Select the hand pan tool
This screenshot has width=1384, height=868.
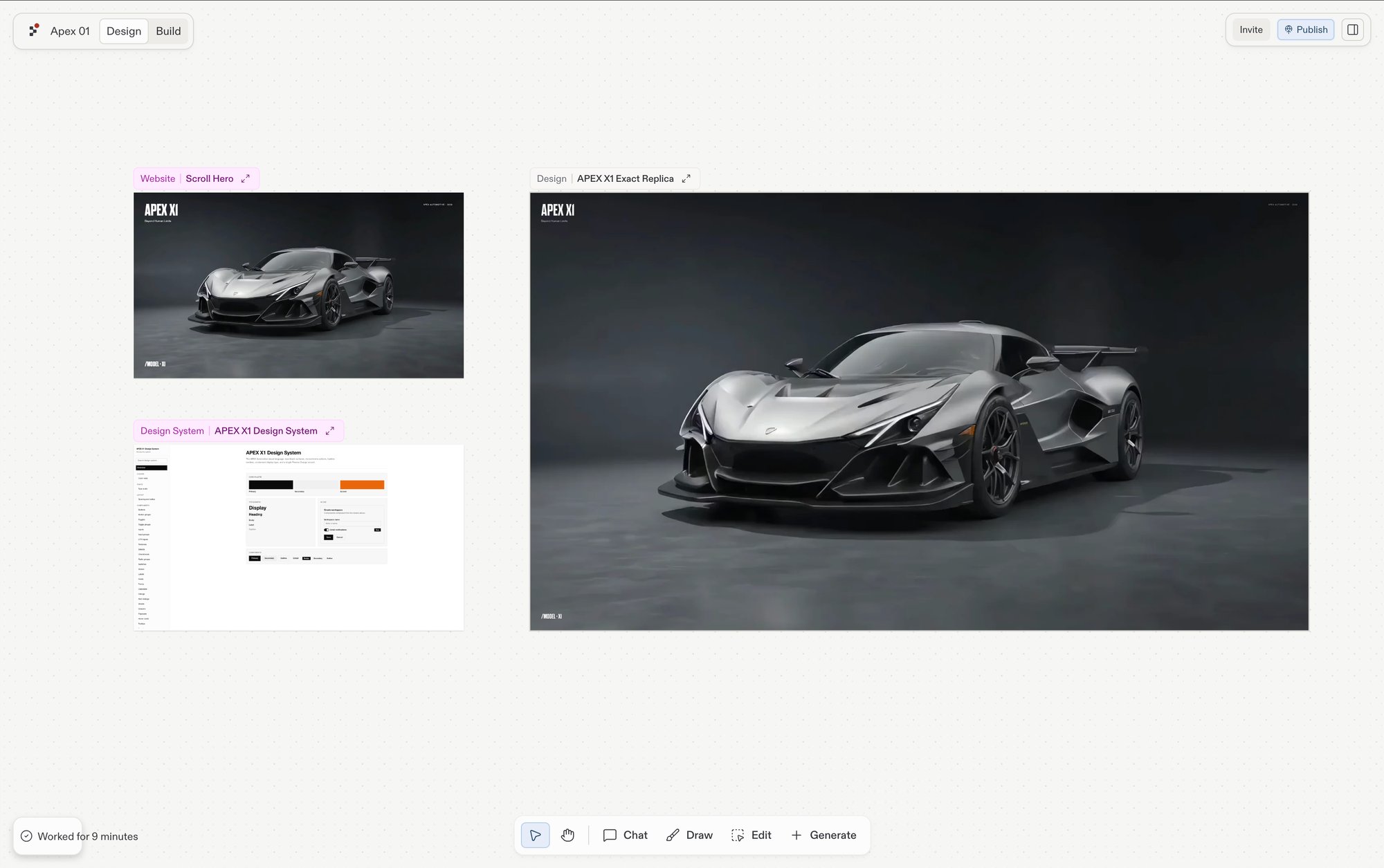pyautogui.click(x=567, y=835)
